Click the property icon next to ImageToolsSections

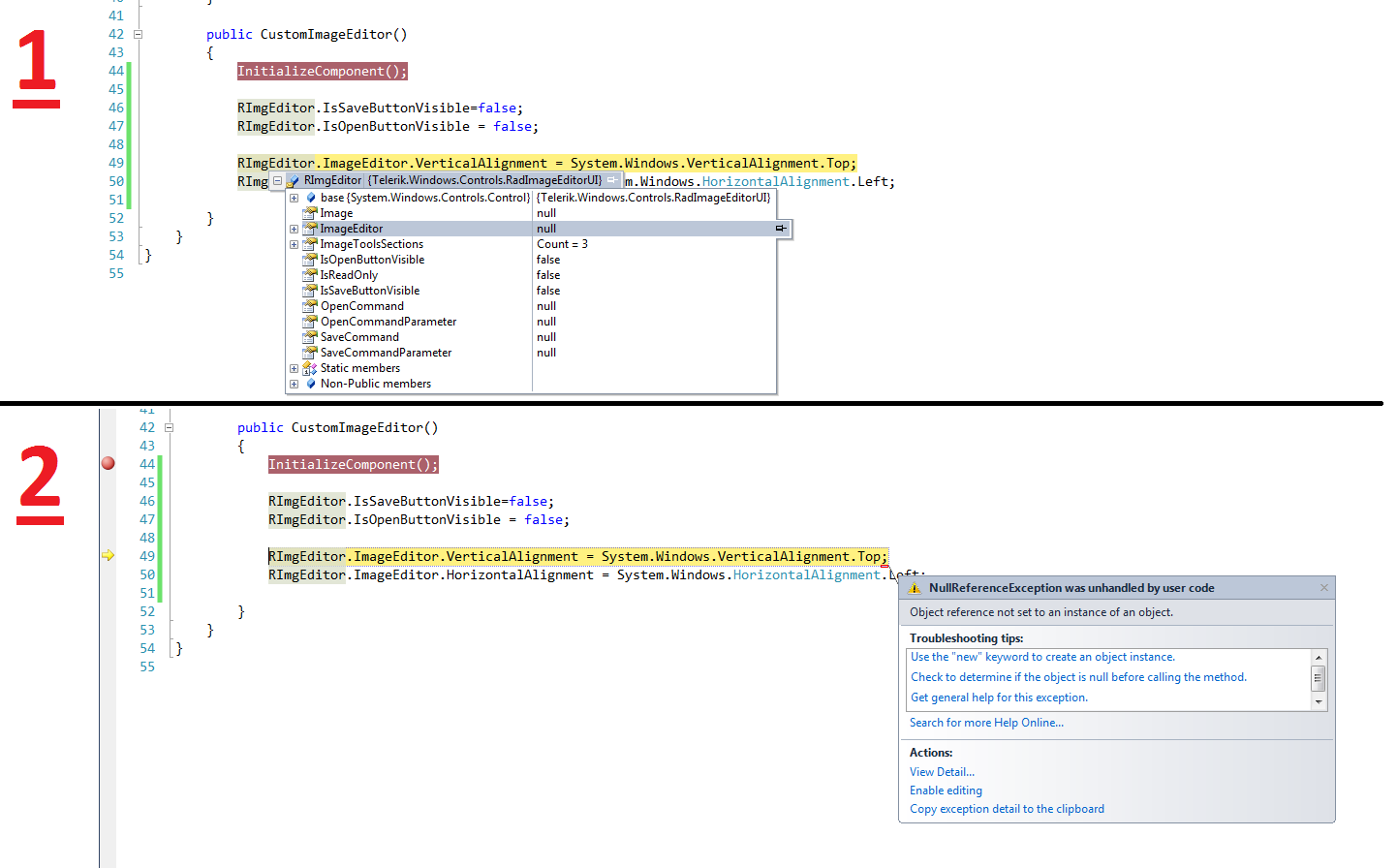pos(310,244)
